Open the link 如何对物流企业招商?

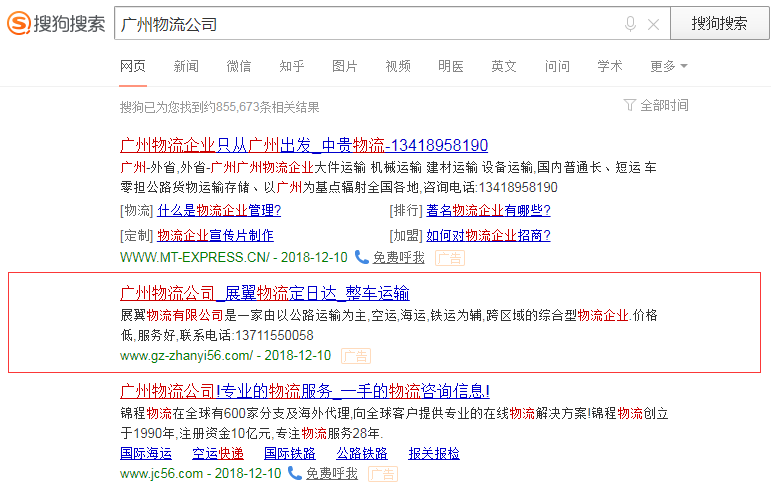click(488, 235)
